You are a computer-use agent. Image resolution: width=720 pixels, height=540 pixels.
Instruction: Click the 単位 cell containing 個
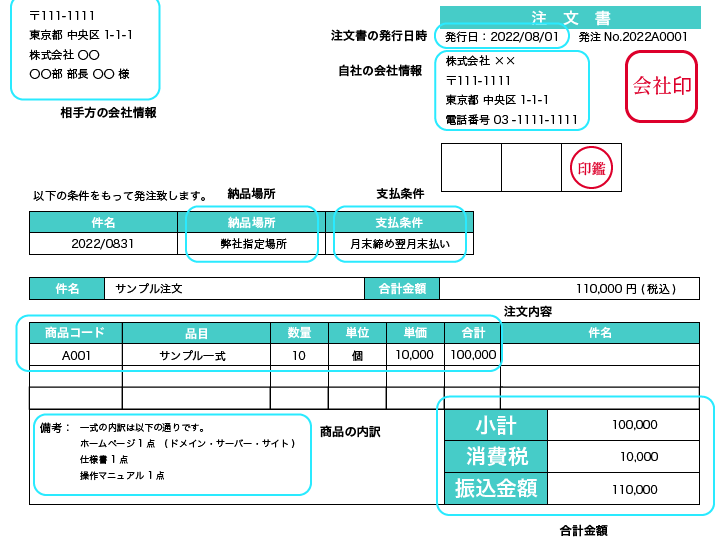(357, 355)
